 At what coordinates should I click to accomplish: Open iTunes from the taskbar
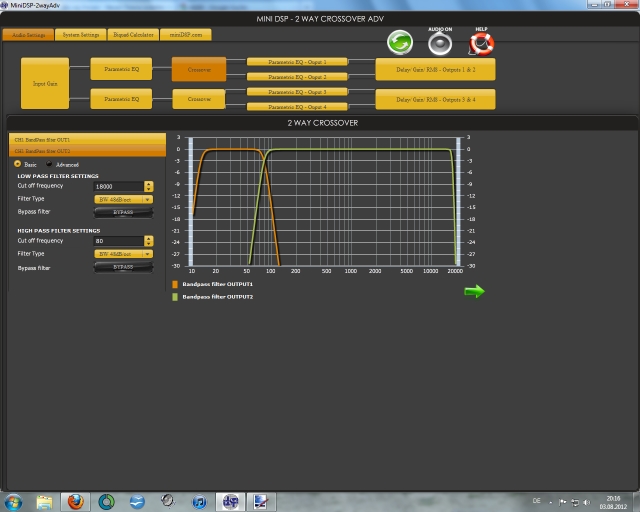tap(200, 502)
